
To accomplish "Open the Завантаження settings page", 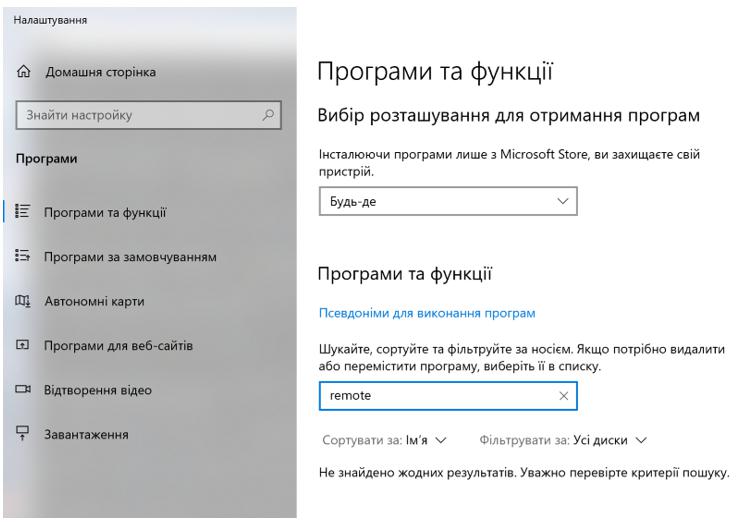I will (91, 435).
